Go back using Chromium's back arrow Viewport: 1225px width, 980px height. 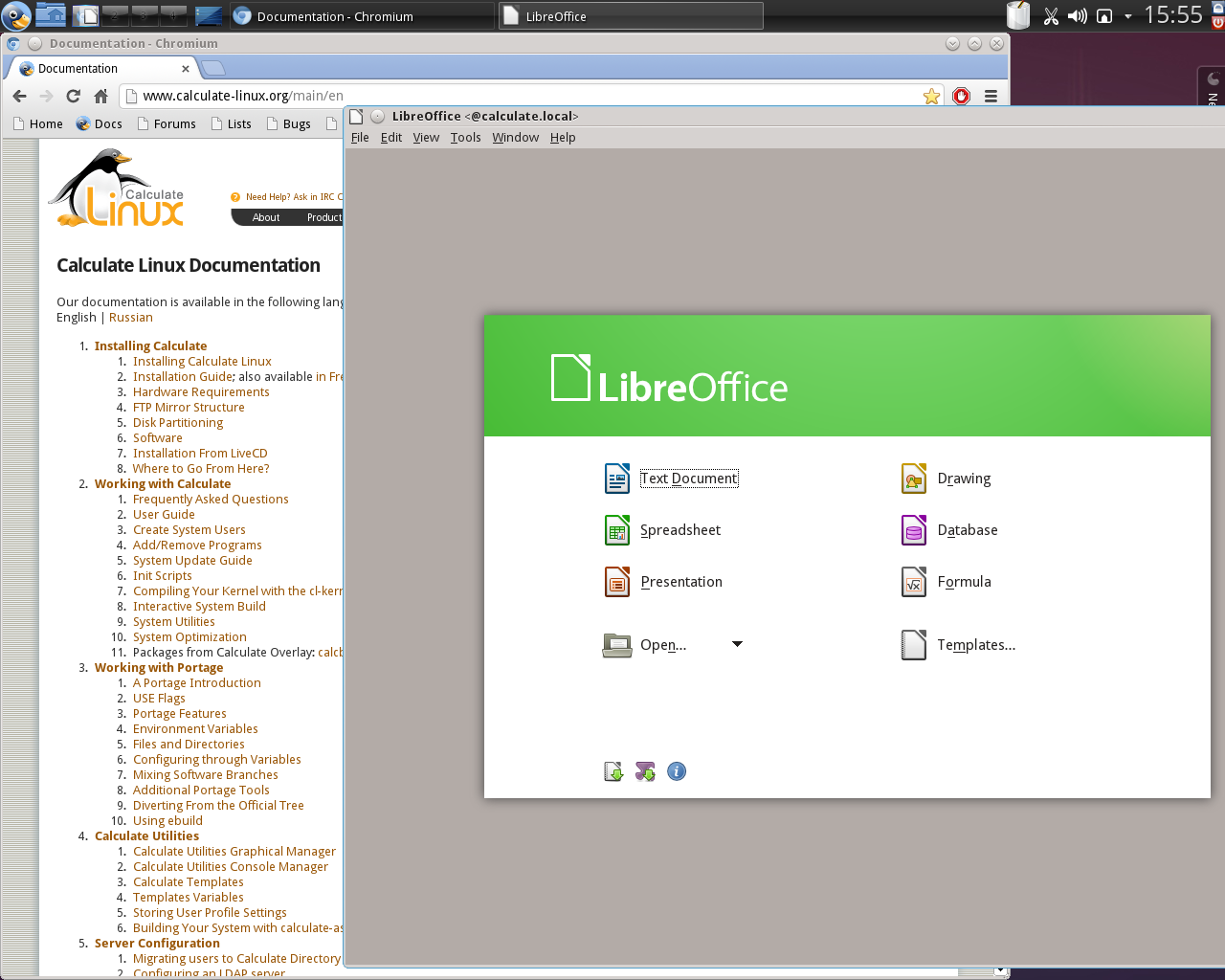pyautogui.click(x=19, y=96)
